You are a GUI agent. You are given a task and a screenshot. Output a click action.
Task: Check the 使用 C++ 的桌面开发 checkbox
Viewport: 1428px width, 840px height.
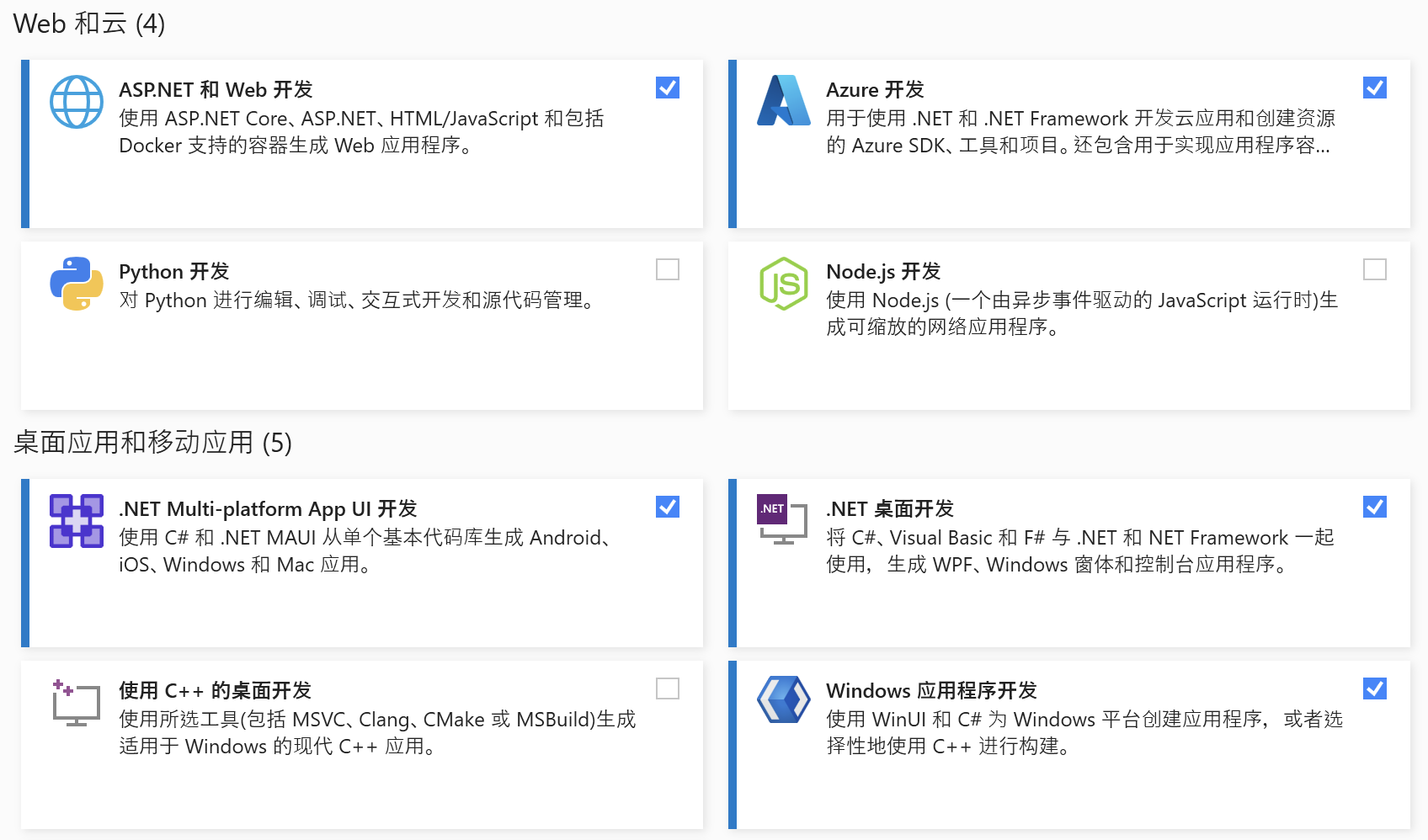pos(668,688)
